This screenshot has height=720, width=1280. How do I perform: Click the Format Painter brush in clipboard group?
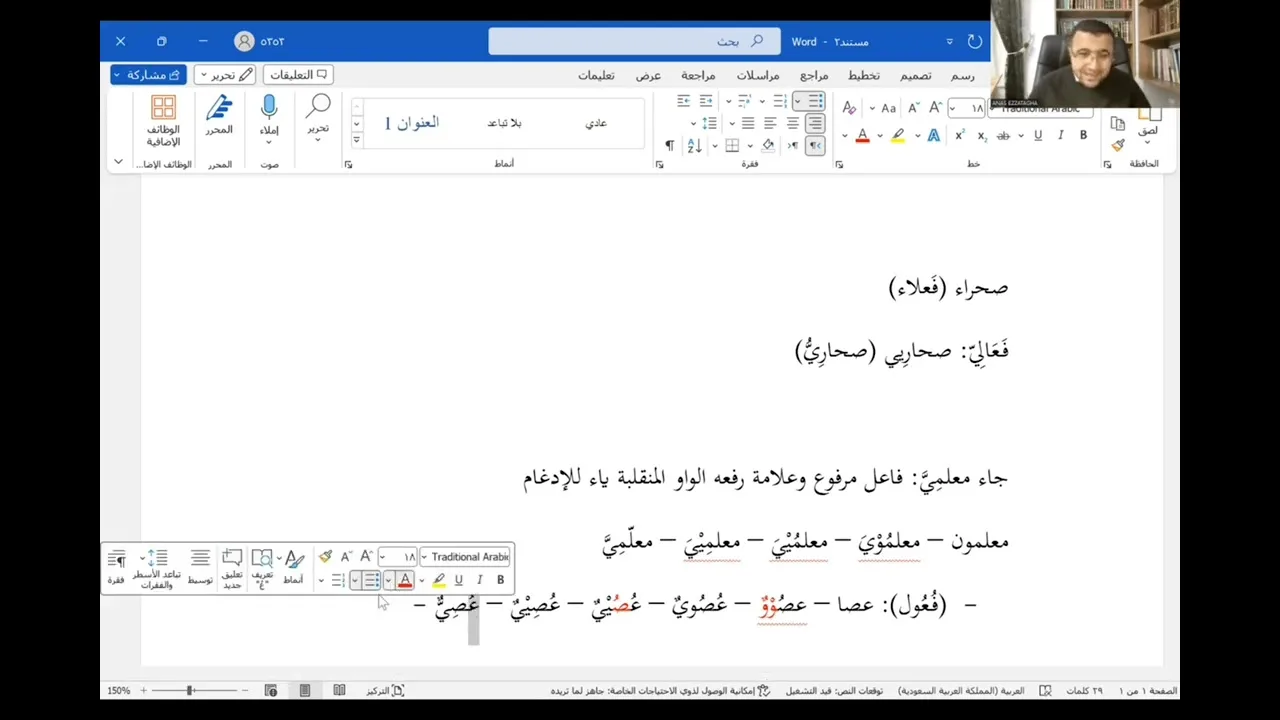point(1118,146)
